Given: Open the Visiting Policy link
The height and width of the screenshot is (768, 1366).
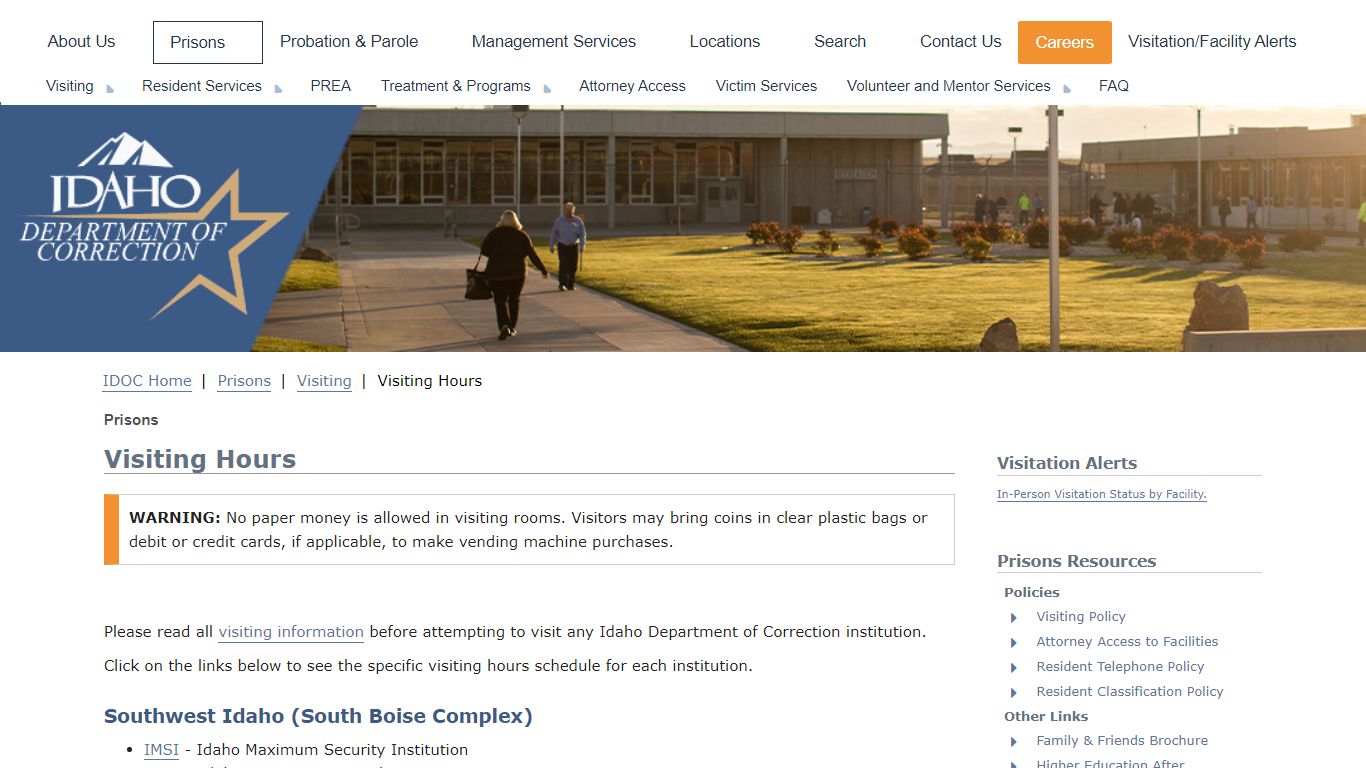Looking at the screenshot, I should coord(1081,617).
